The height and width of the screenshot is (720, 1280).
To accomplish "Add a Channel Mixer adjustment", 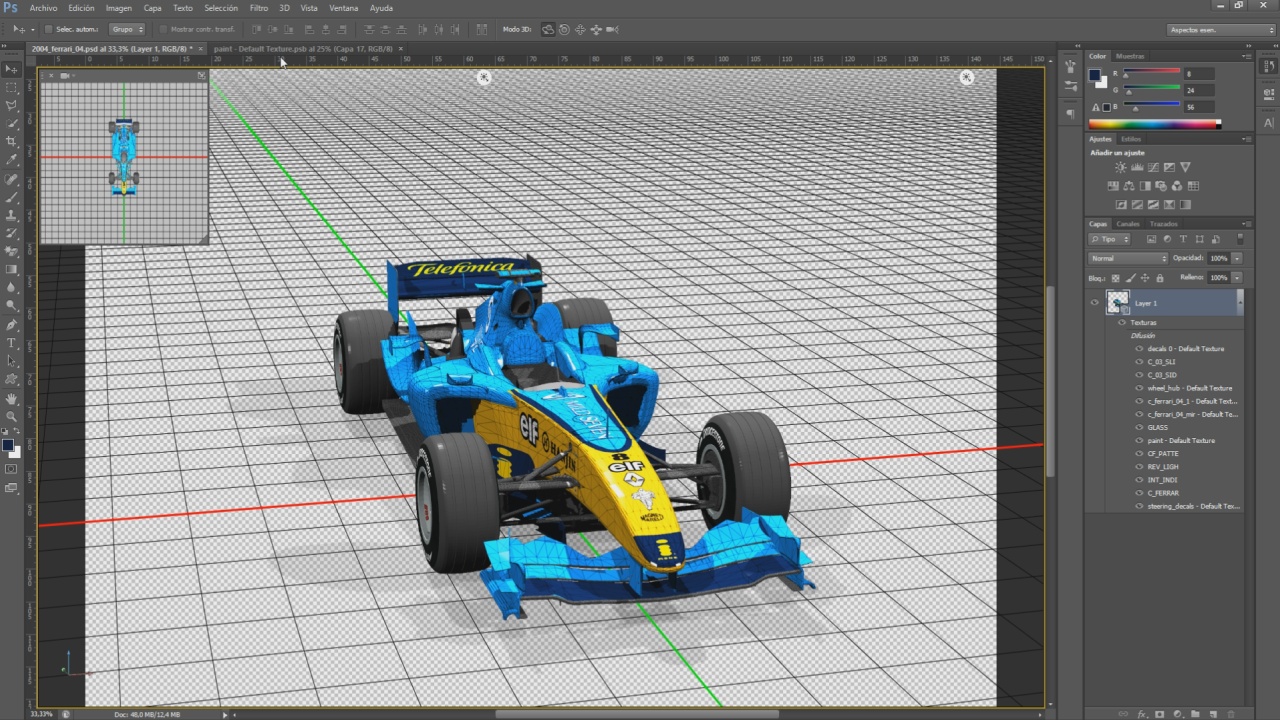I will tap(1177, 186).
